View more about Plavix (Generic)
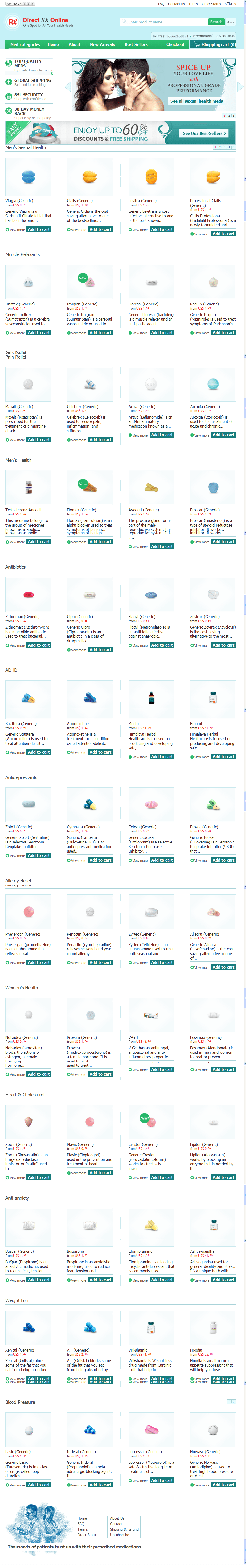Viewport: 246px width, 1568px height. pos(77,1173)
